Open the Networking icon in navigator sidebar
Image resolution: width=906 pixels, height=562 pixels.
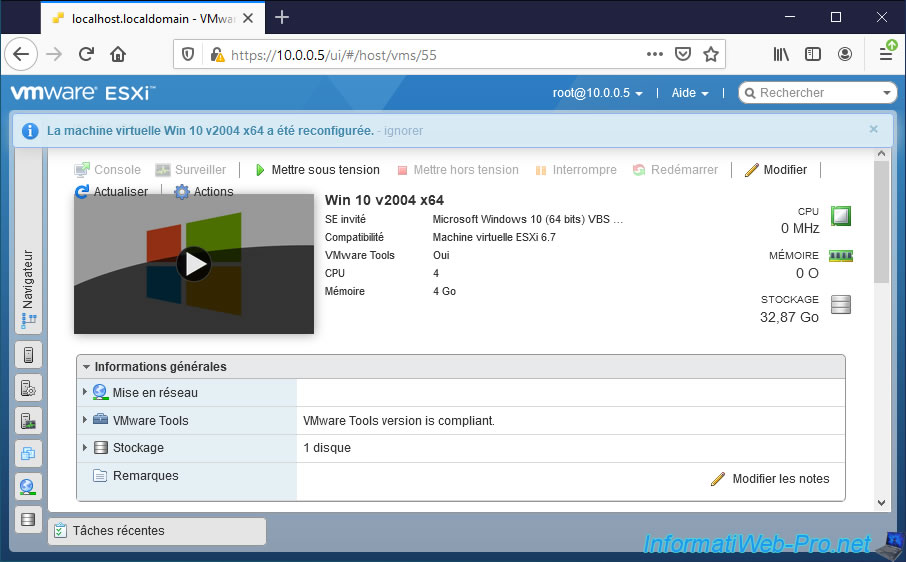pyautogui.click(x=28, y=486)
